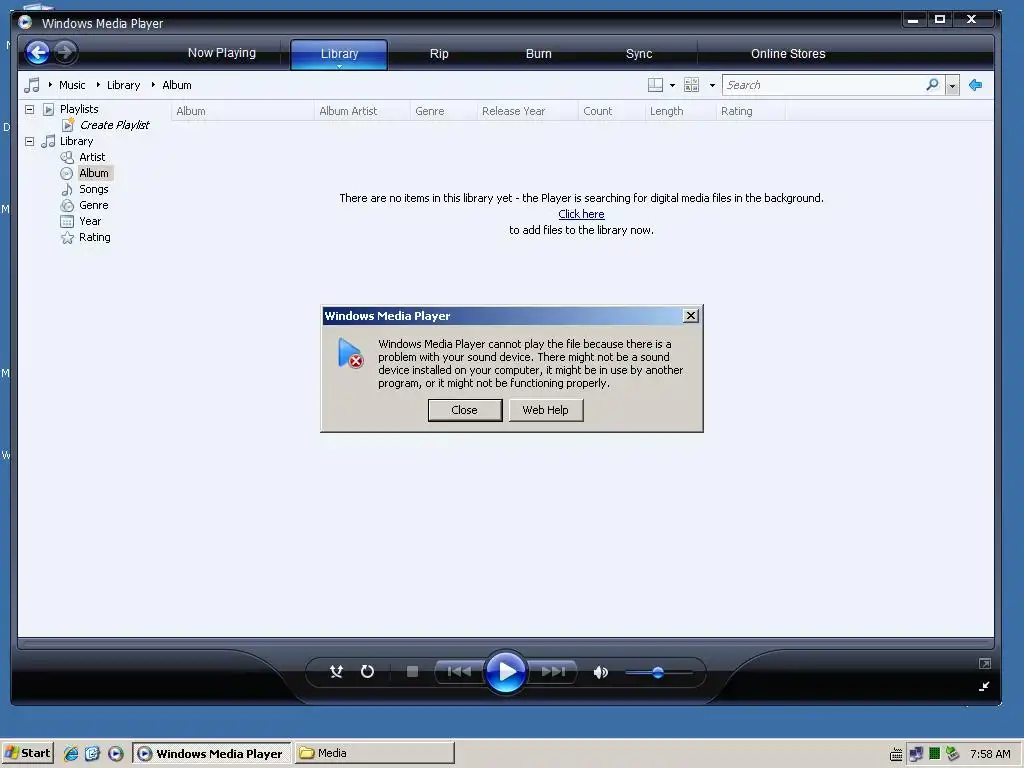Open the Layout options icon
1024x768 pixels.
pyautogui.click(x=655, y=85)
